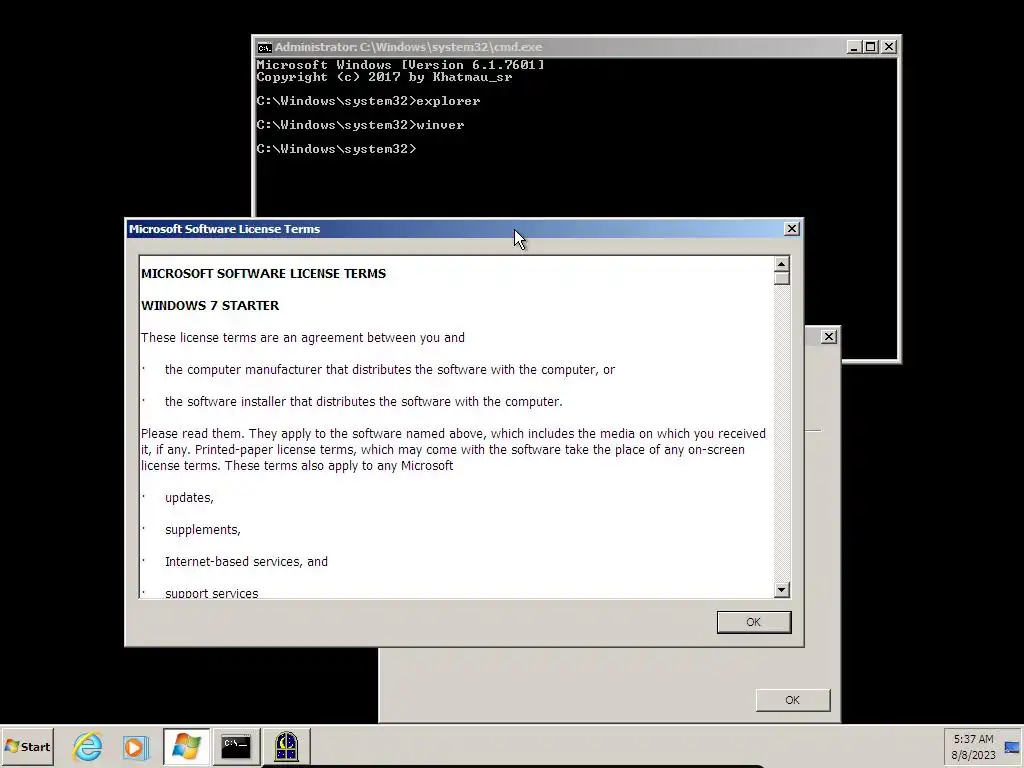The height and width of the screenshot is (768, 1024).
Task: Click the license text scrollbar down arrow
Action: point(782,589)
